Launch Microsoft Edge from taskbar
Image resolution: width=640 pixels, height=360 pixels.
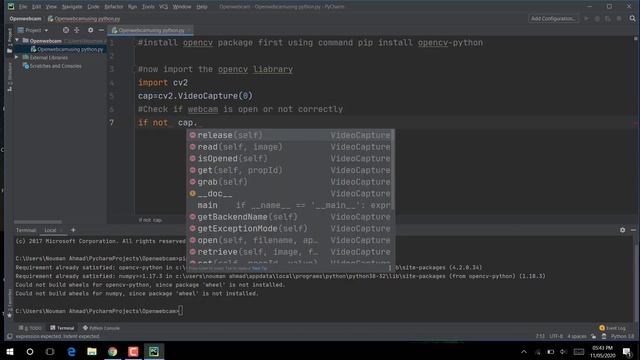pyautogui.click(x=71, y=351)
